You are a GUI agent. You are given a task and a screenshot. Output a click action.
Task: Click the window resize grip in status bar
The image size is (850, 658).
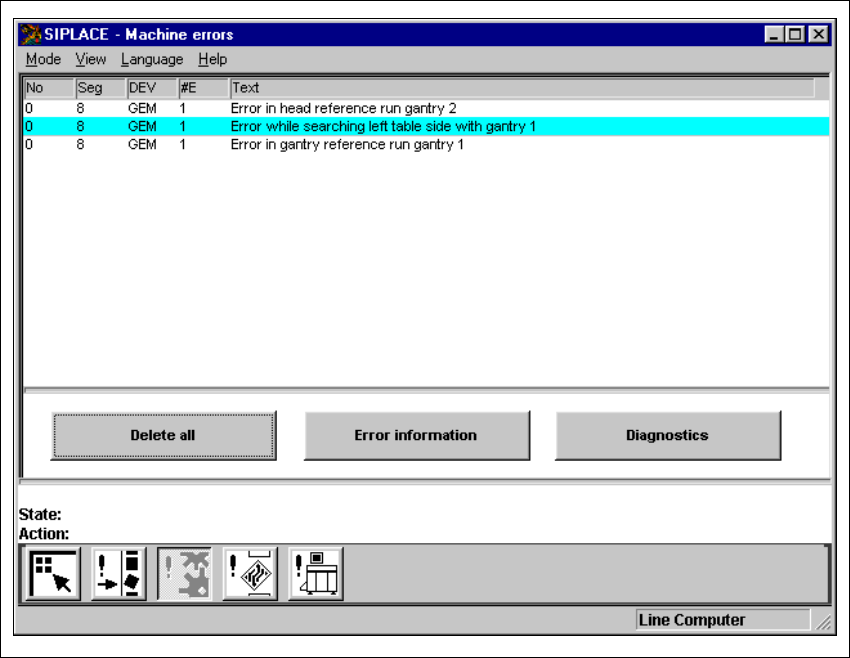823,622
